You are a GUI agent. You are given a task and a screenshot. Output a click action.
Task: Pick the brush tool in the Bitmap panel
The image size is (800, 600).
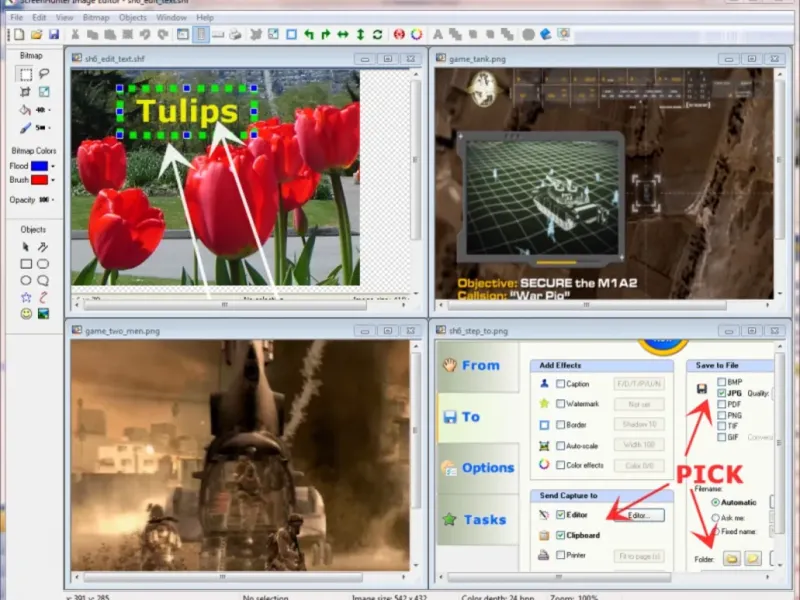(x=25, y=128)
